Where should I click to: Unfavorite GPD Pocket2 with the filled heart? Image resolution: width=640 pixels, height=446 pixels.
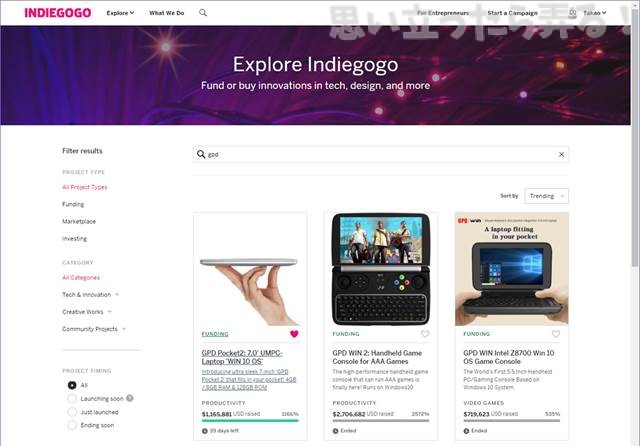tap(294, 334)
